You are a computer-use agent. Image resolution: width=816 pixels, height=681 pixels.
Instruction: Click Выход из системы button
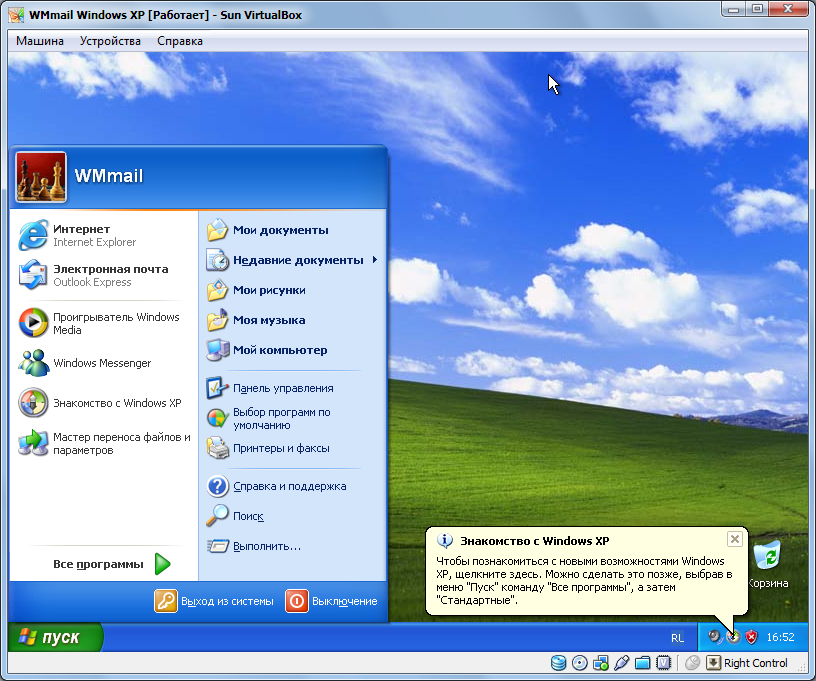[x=214, y=601]
